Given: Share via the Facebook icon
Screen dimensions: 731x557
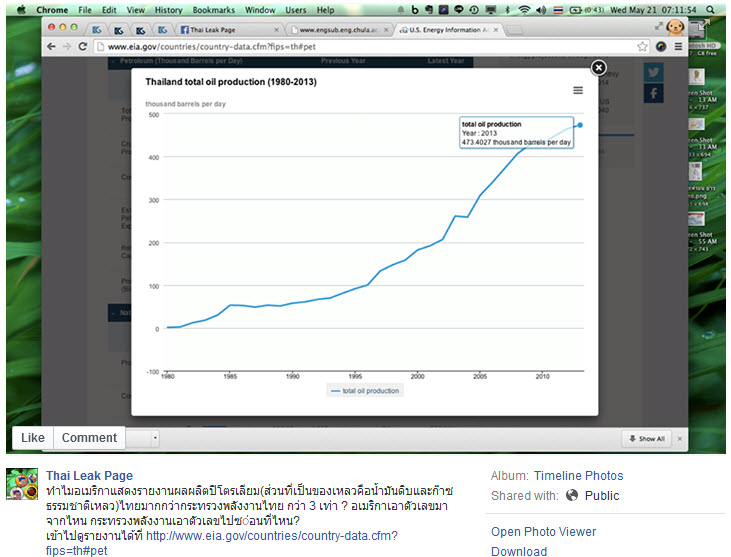Looking at the screenshot, I should 654,93.
